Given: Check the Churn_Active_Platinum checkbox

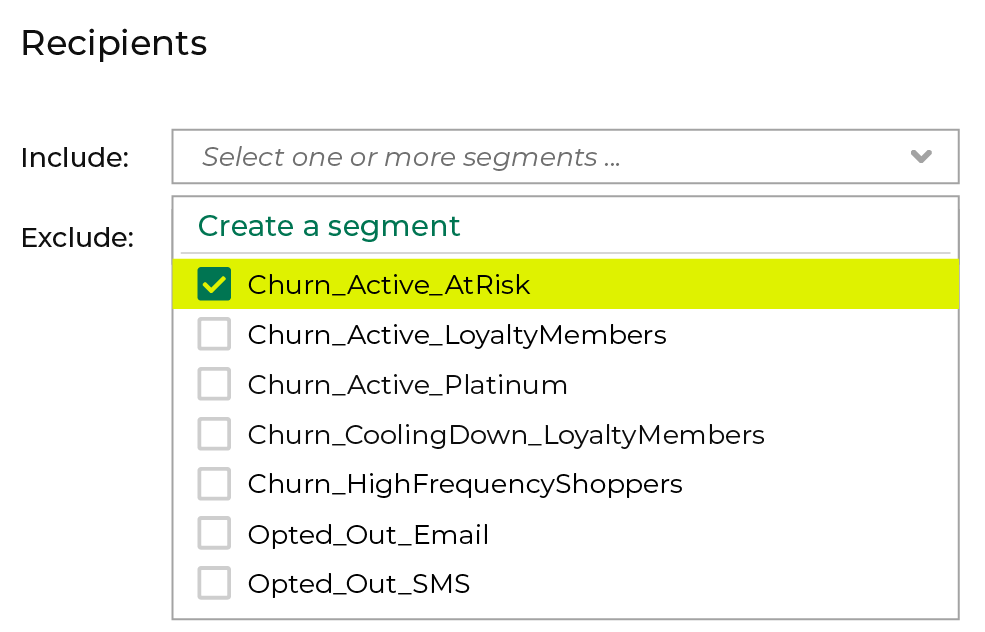Looking at the screenshot, I should (214, 384).
